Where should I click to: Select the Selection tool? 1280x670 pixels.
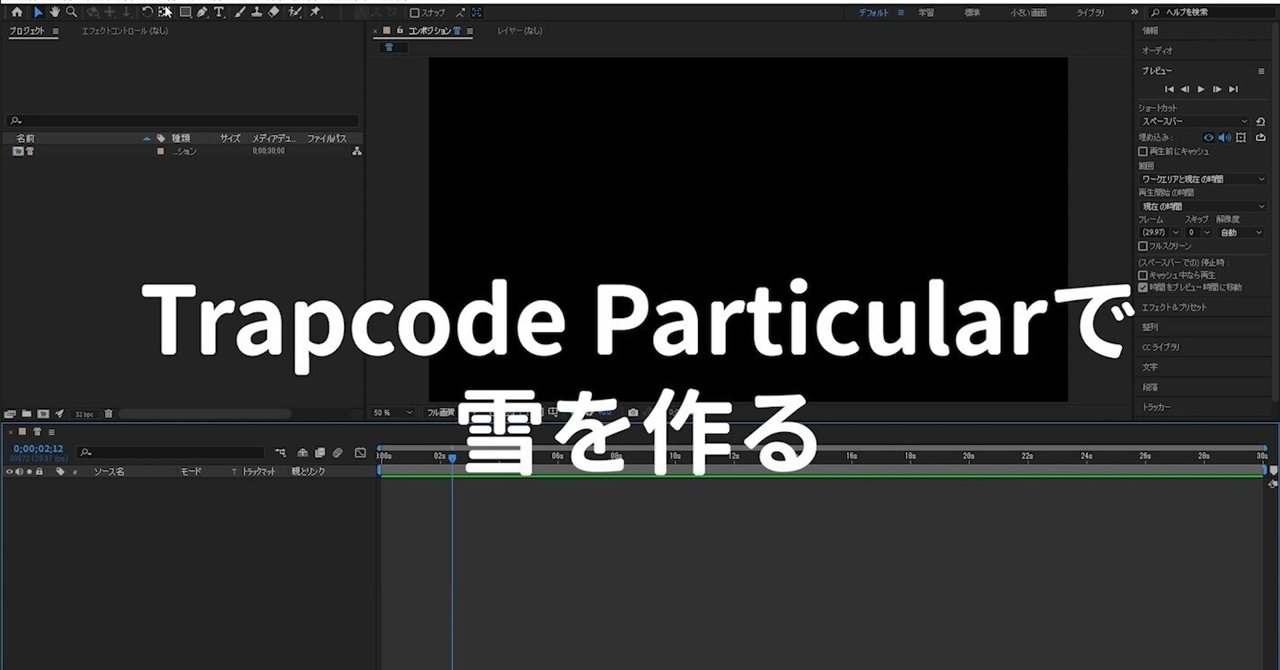[x=37, y=12]
